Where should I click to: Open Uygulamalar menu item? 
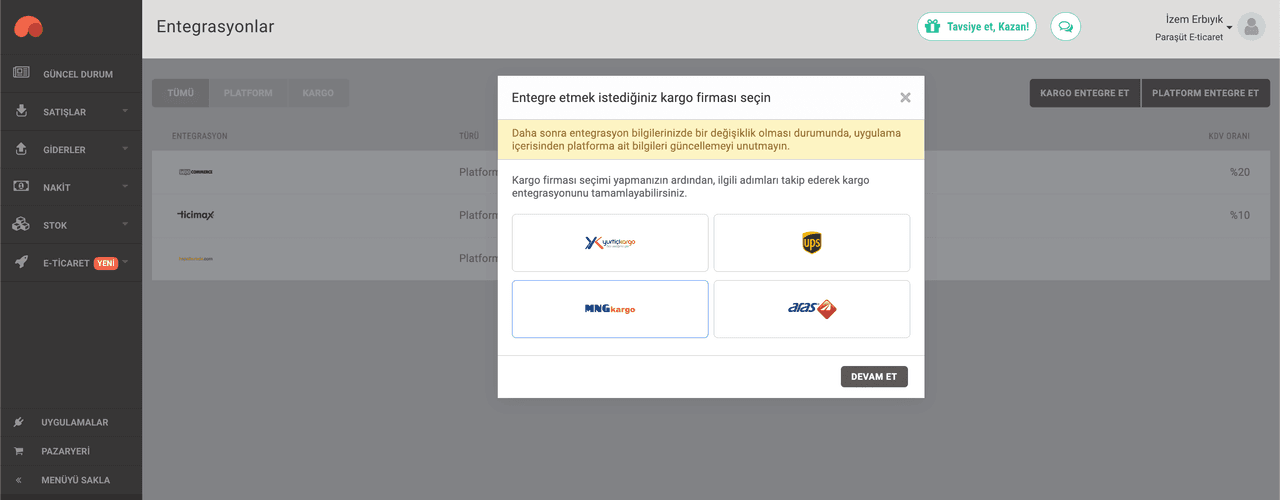71,422
